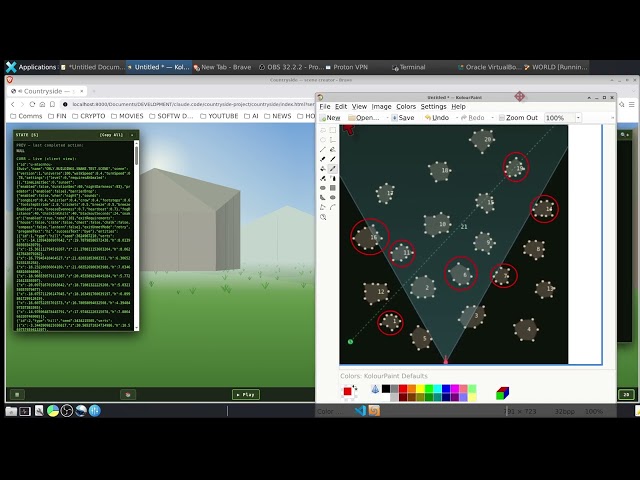Select the Connected Lines tool
640x480 pixels.
coord(323,207)
